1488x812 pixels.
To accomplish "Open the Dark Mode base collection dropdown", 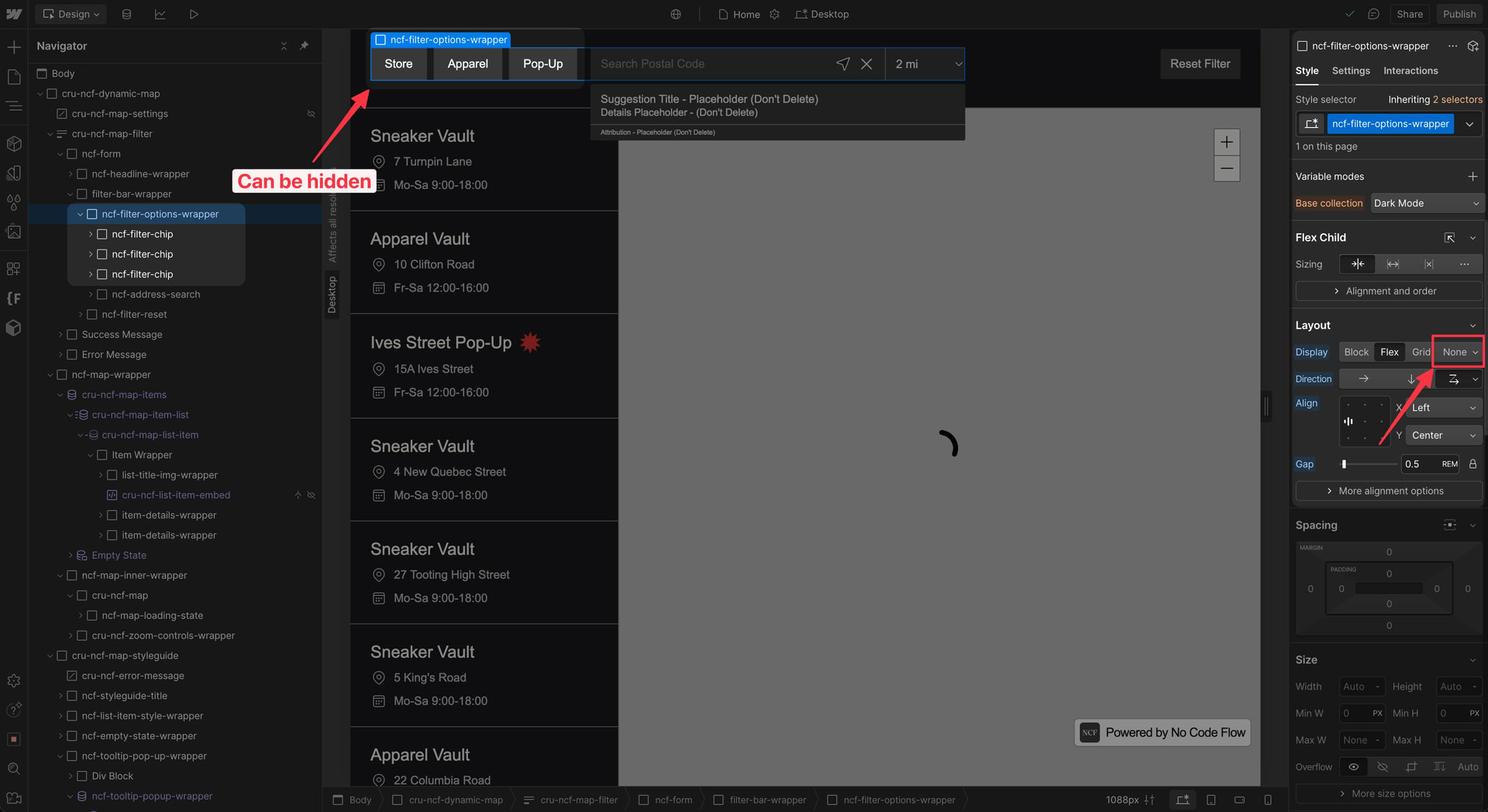I will [x=1426, y=203].
